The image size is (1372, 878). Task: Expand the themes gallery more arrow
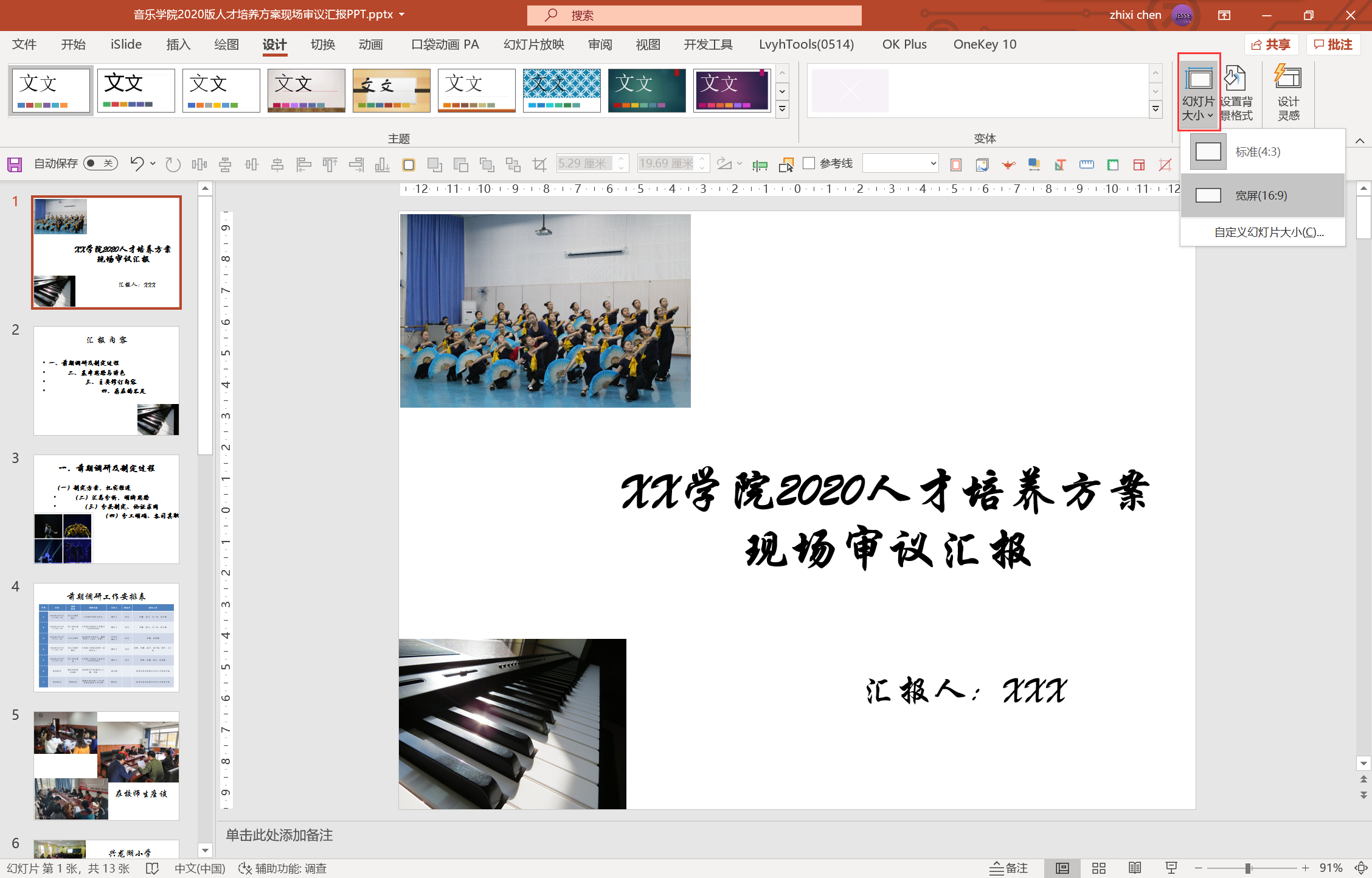[783, 110]
